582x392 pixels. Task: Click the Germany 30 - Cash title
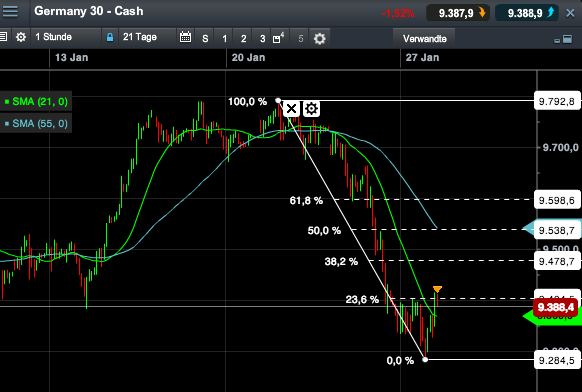tap(89, 11)
